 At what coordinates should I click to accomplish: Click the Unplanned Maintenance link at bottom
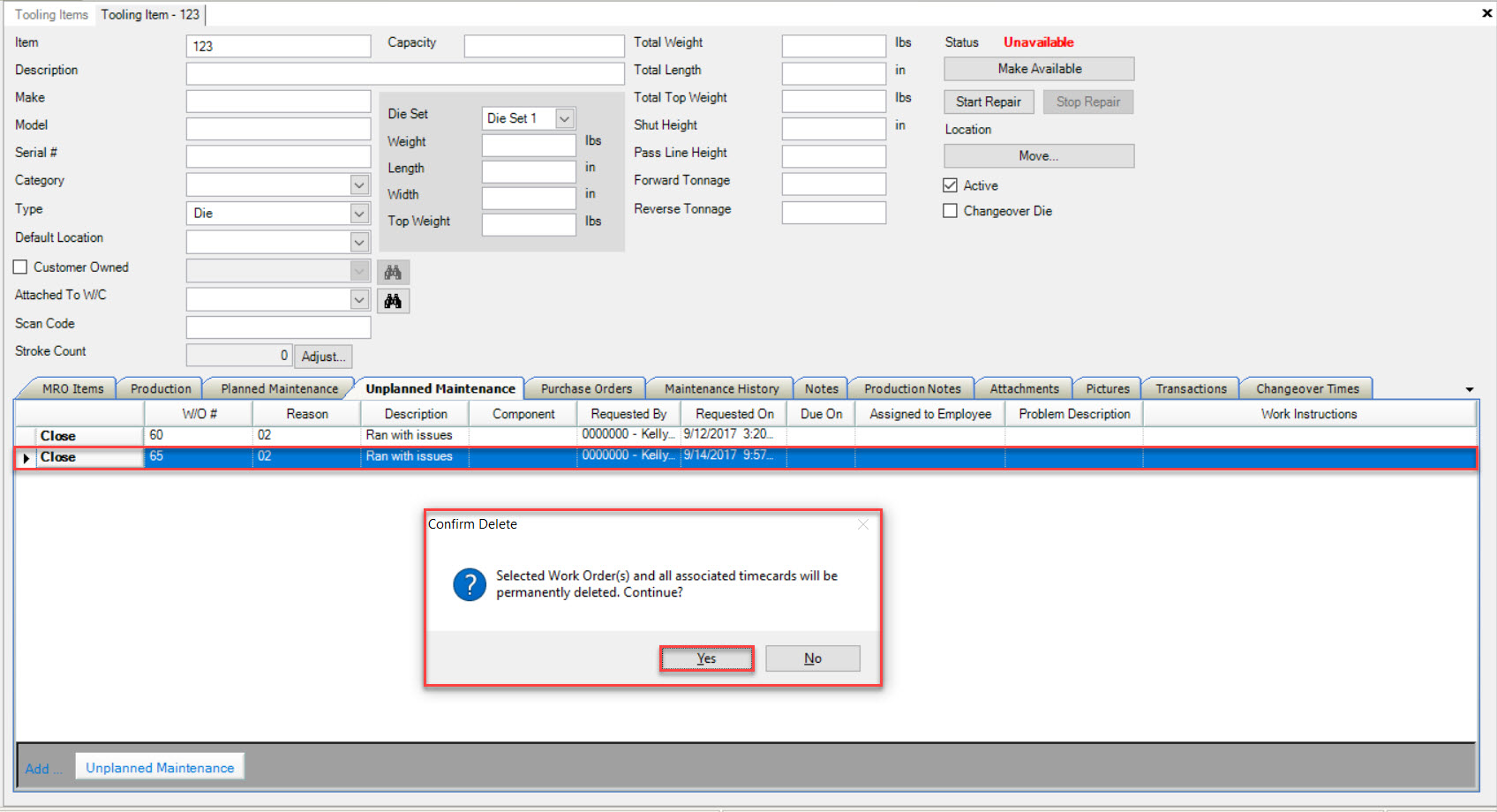click(x=160, y=768)
